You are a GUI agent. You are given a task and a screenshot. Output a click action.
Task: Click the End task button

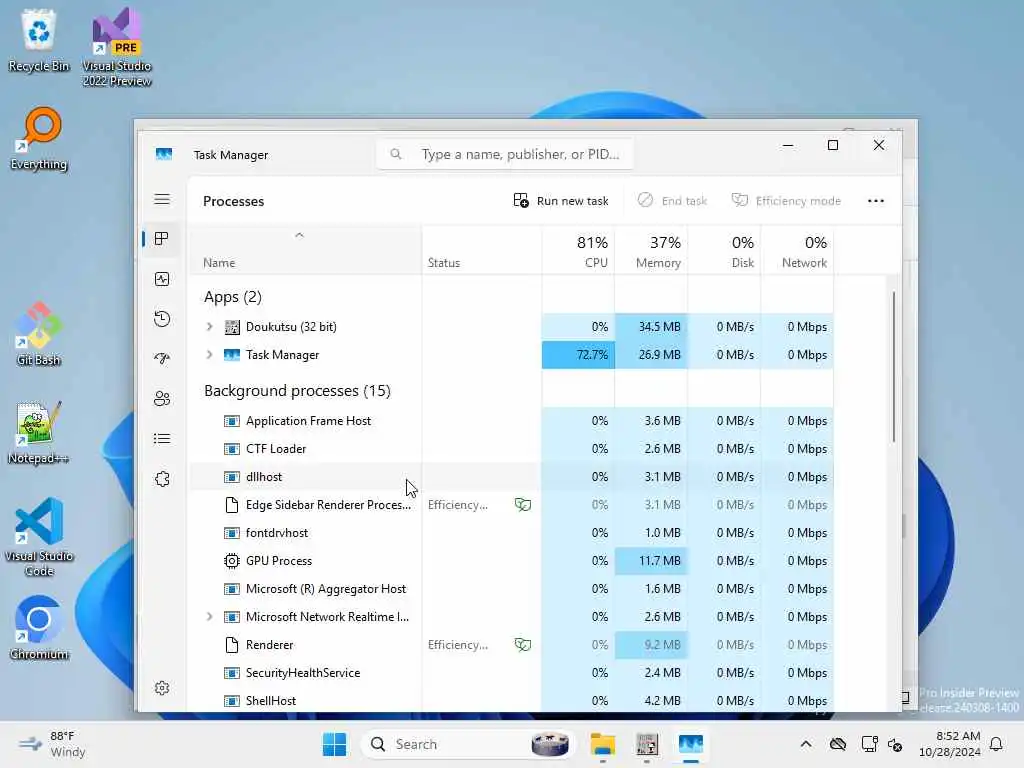click(x=673, y=200)
